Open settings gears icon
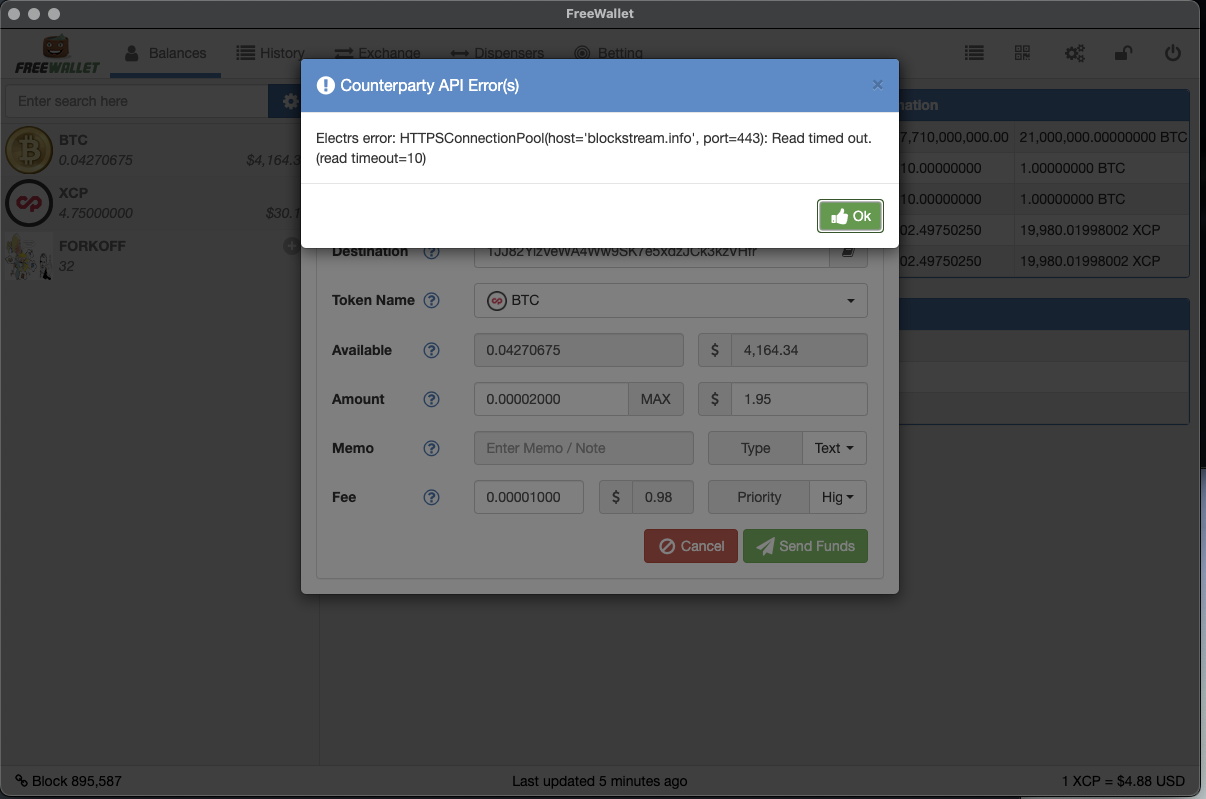Image resolution: width=1206 pixels, height=799 pixels. (1075, 54)
